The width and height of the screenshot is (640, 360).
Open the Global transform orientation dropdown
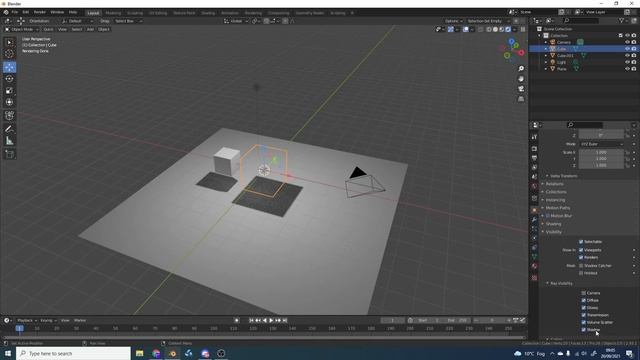pos(236,21)
